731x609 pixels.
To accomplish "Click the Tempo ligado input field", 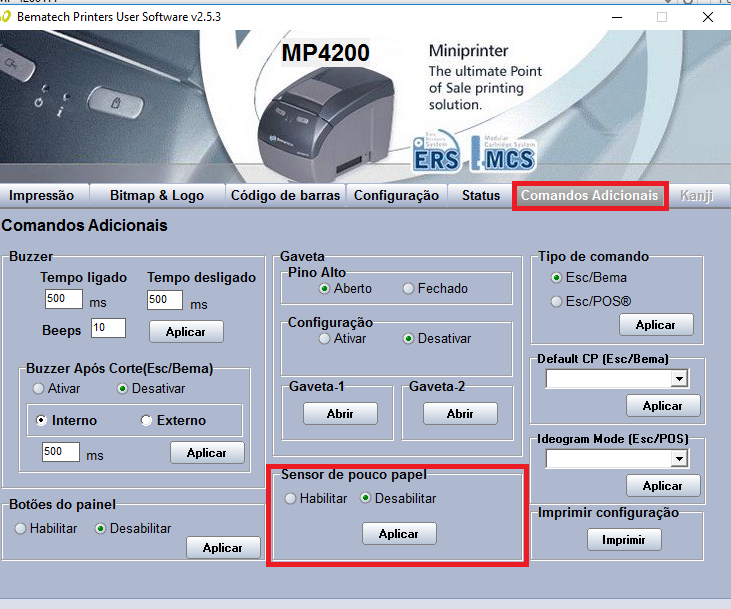I will click(x=63, y=300).
